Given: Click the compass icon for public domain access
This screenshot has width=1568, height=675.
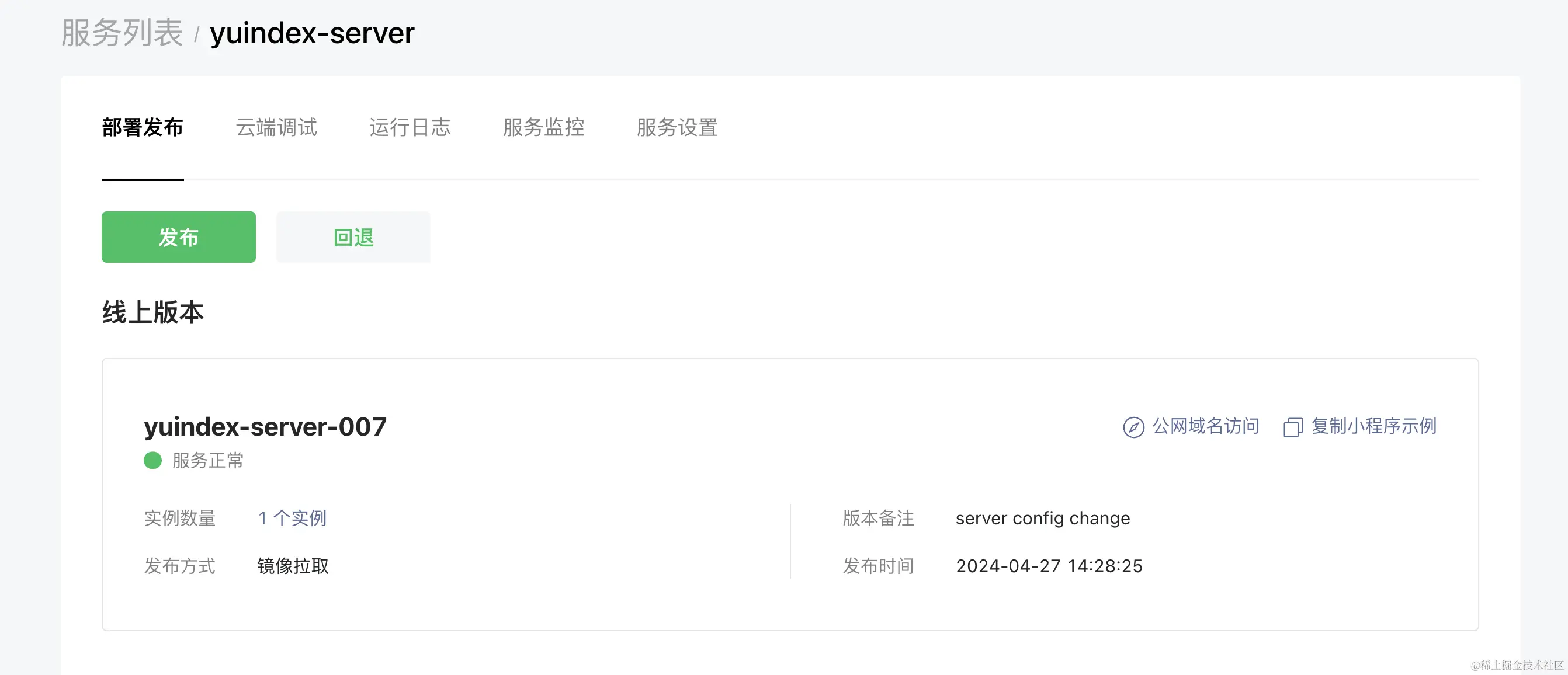Looking at the screenshot, I should (1133, 427).
